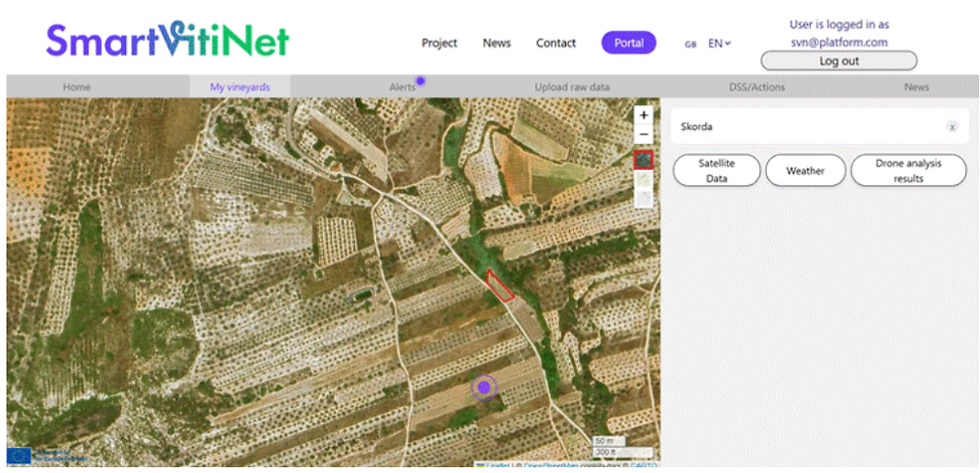This screenshot has height=473, width=980.
Task: Select My vineyards tab
Action: point(240,87)
